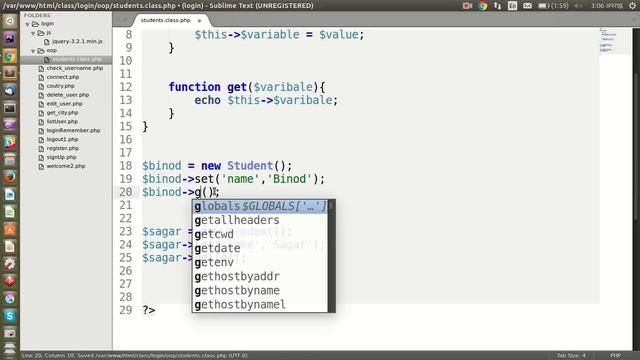Choose gethostbynamel autocomplete suggestion

click(x=260, y=304)
